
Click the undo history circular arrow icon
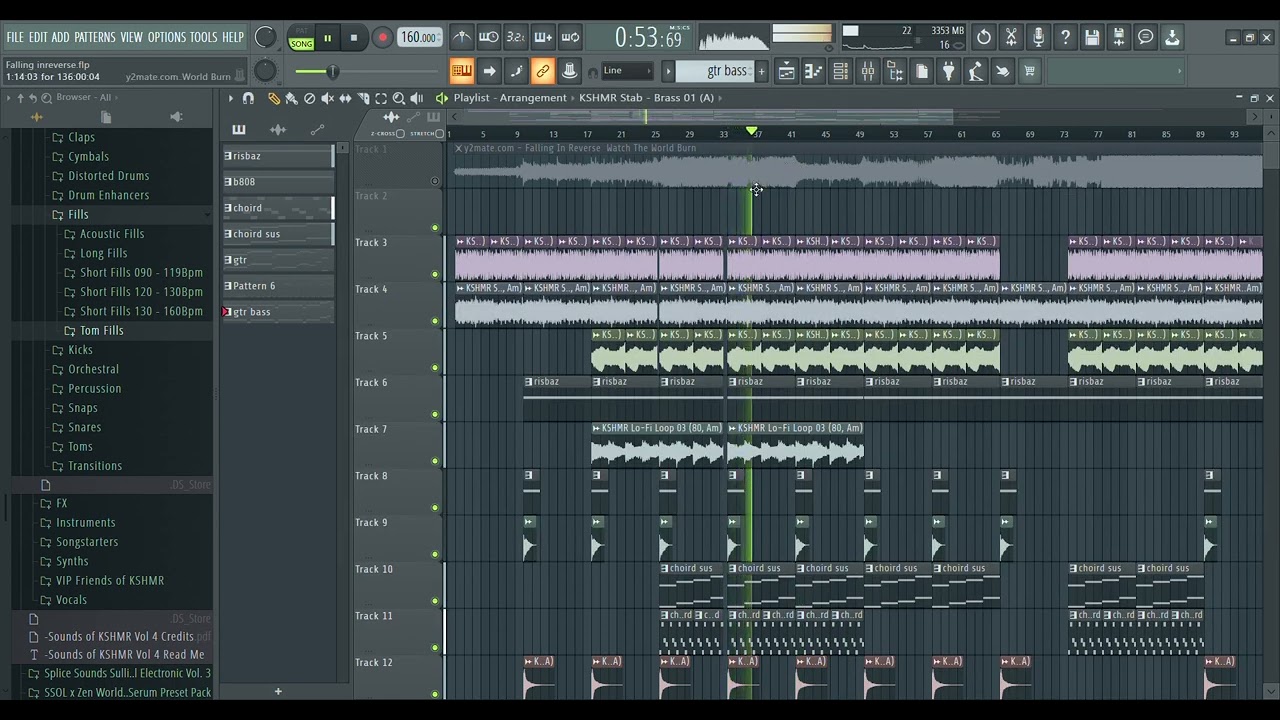(x=984, y=38)
